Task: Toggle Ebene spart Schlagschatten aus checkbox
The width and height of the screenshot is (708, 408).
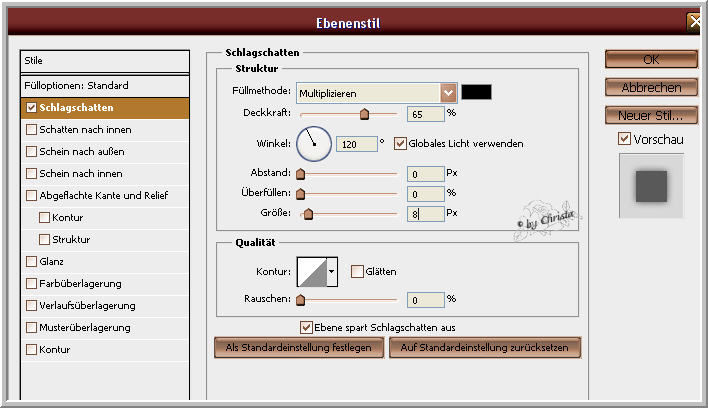Action: [306, 327]
